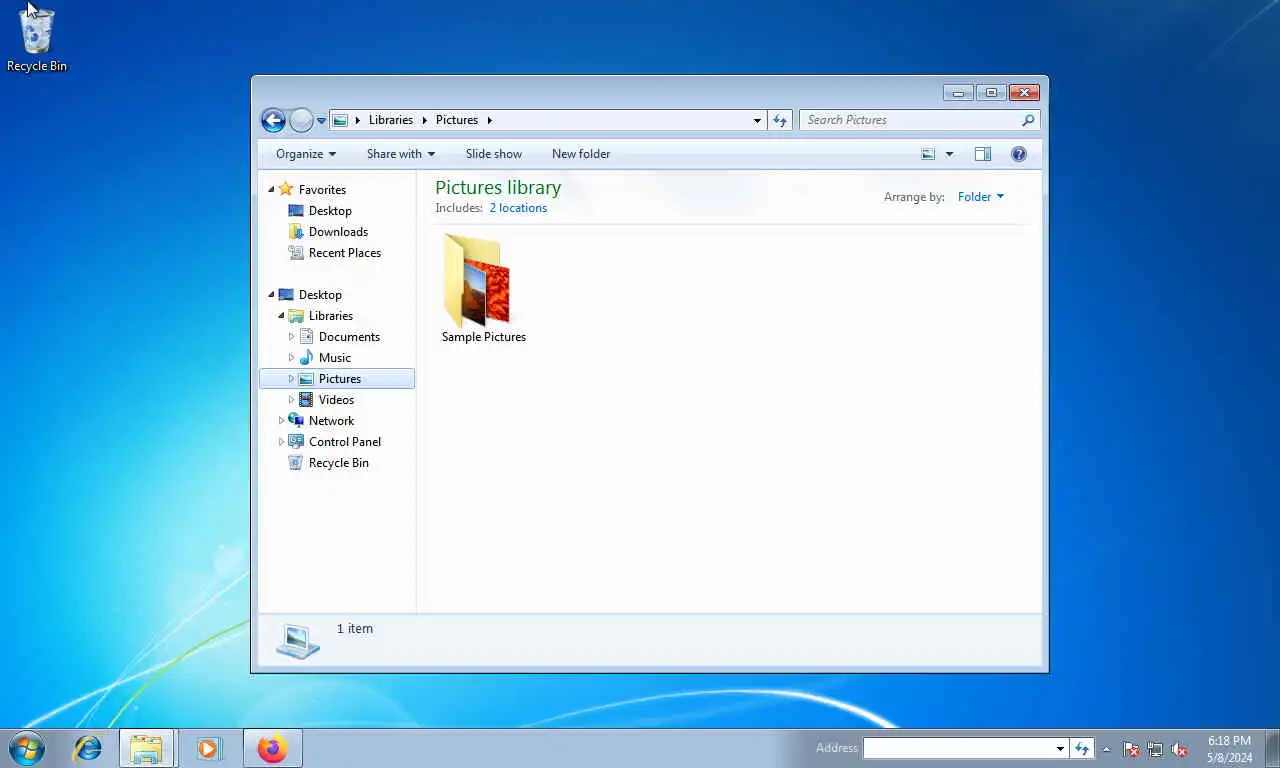Image resolution: width=1280 pixels, height=768 pixels.
Task: Go back with the blue Back arrow
Action: click(273, 120)
